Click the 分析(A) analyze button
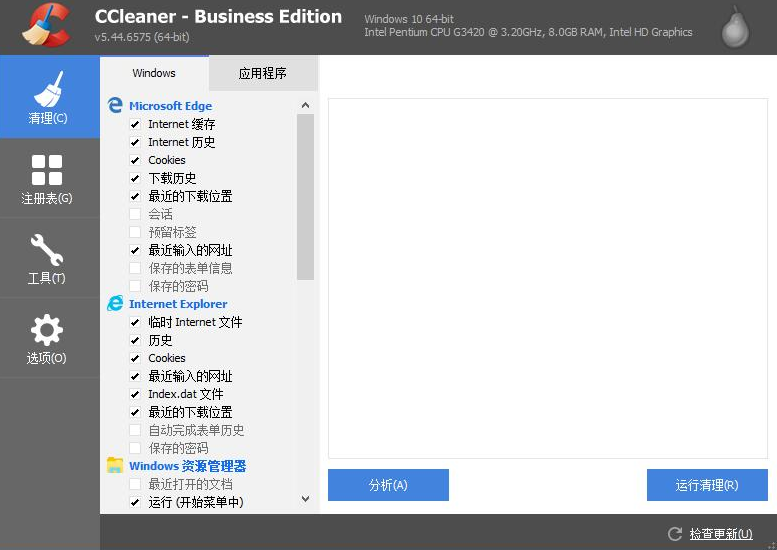Image resolution: width=777 pixels, height=550 pixels. (x=388, y=485)
